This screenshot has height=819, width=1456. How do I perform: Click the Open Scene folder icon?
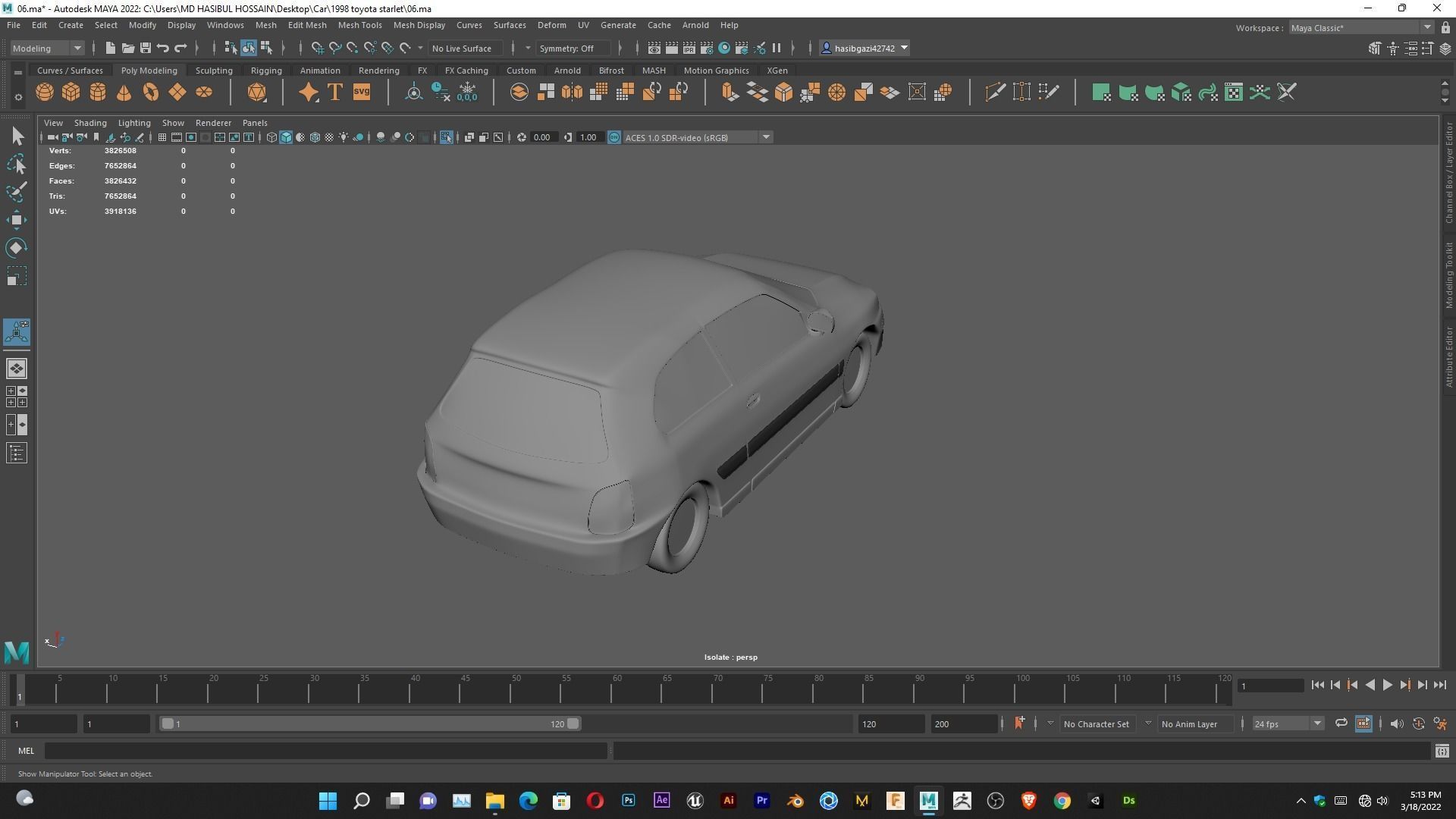(127, 48)
